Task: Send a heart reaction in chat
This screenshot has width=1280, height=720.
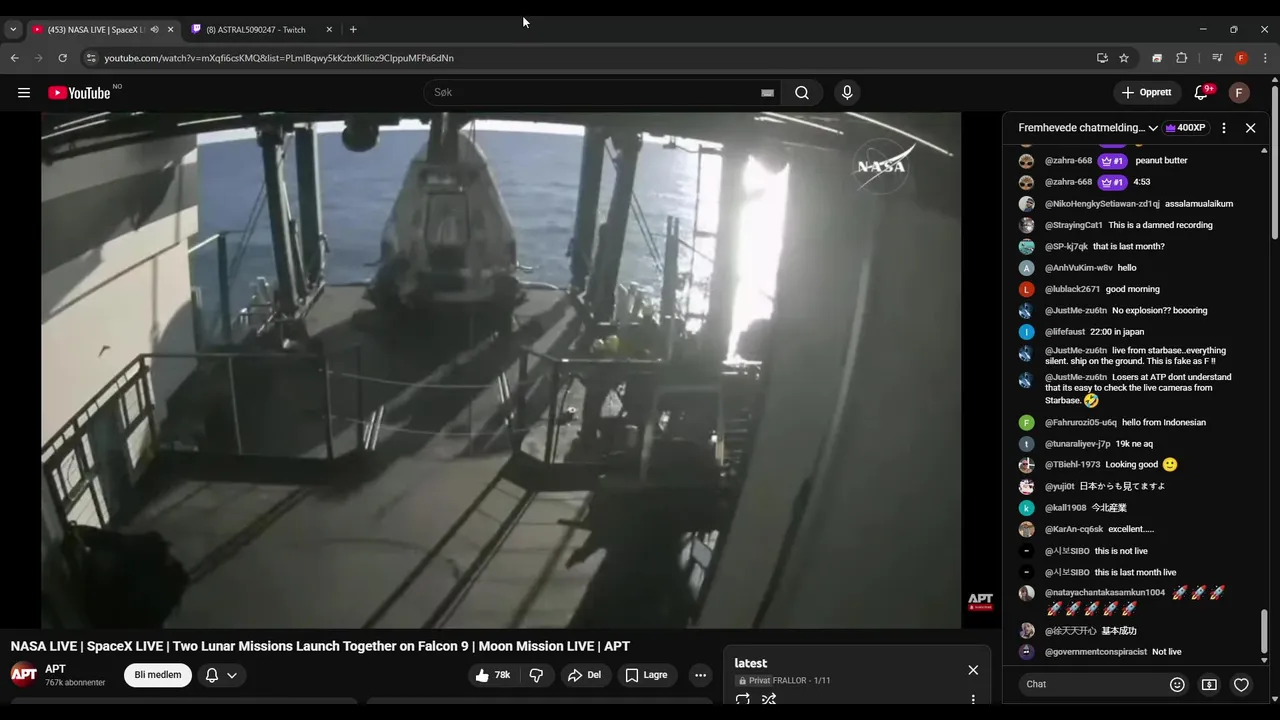Action: tap(1241, 685)
